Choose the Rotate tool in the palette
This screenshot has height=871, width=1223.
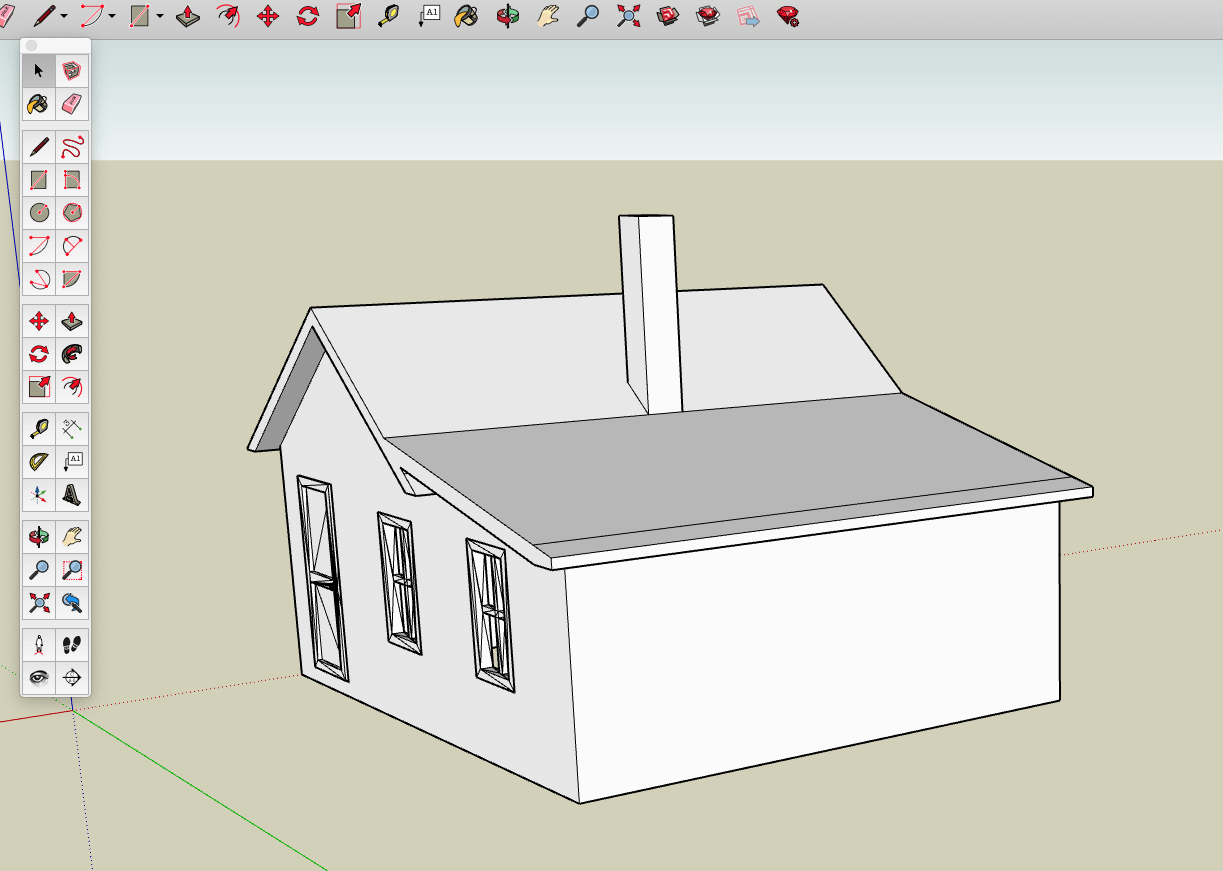coord(39,354)
